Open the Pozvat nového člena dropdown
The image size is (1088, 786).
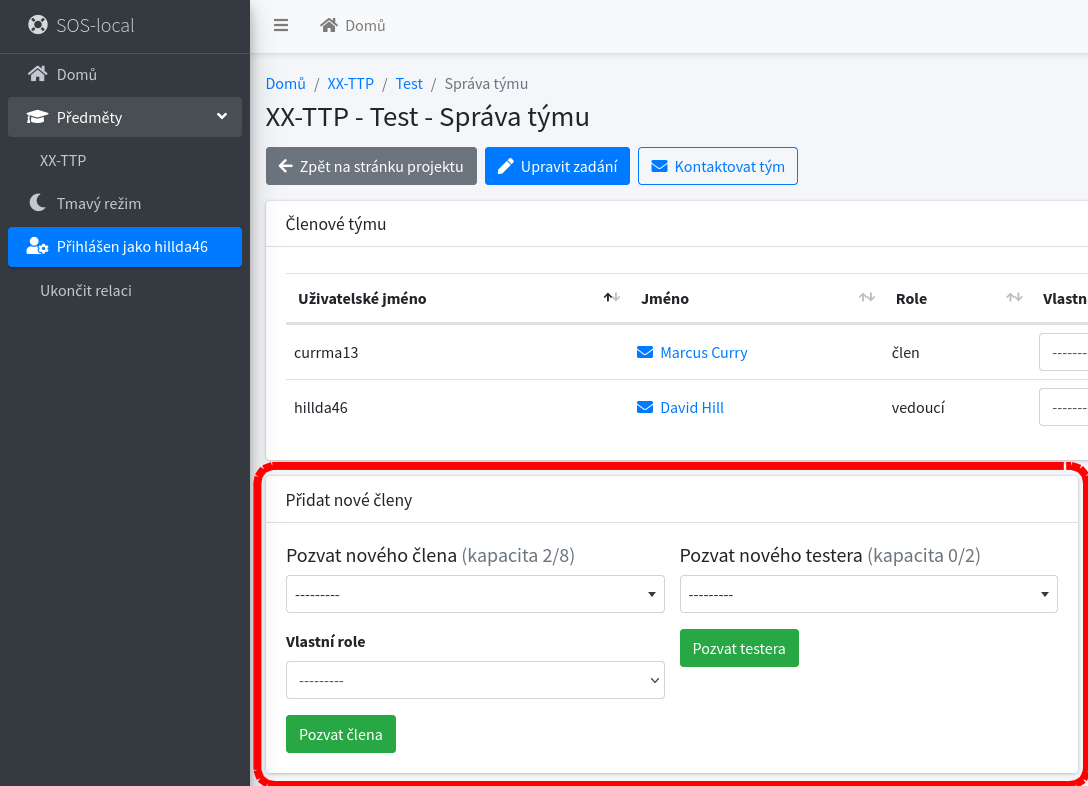[x=475, y=594]
